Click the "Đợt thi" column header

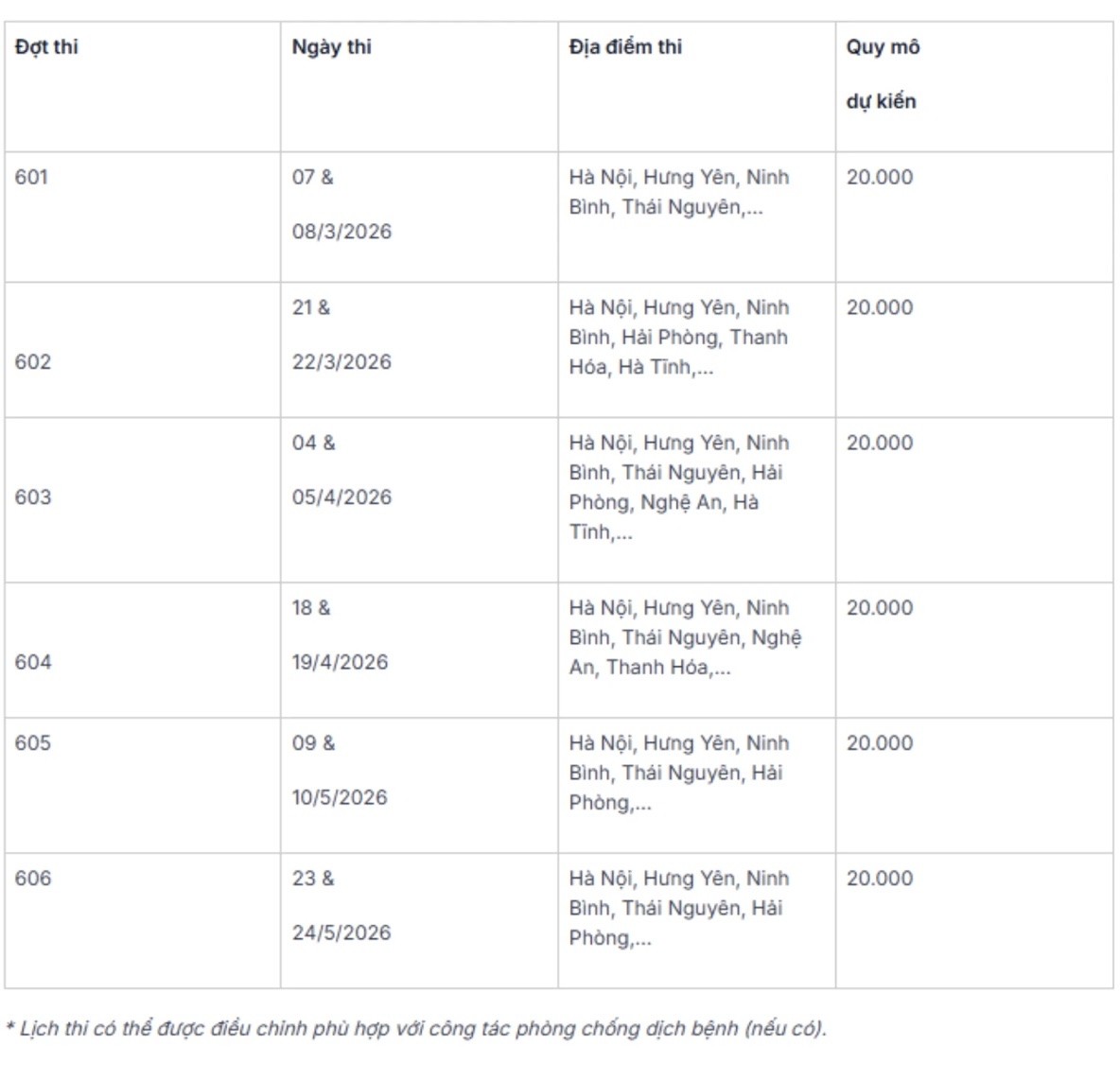tap(47, 47)
